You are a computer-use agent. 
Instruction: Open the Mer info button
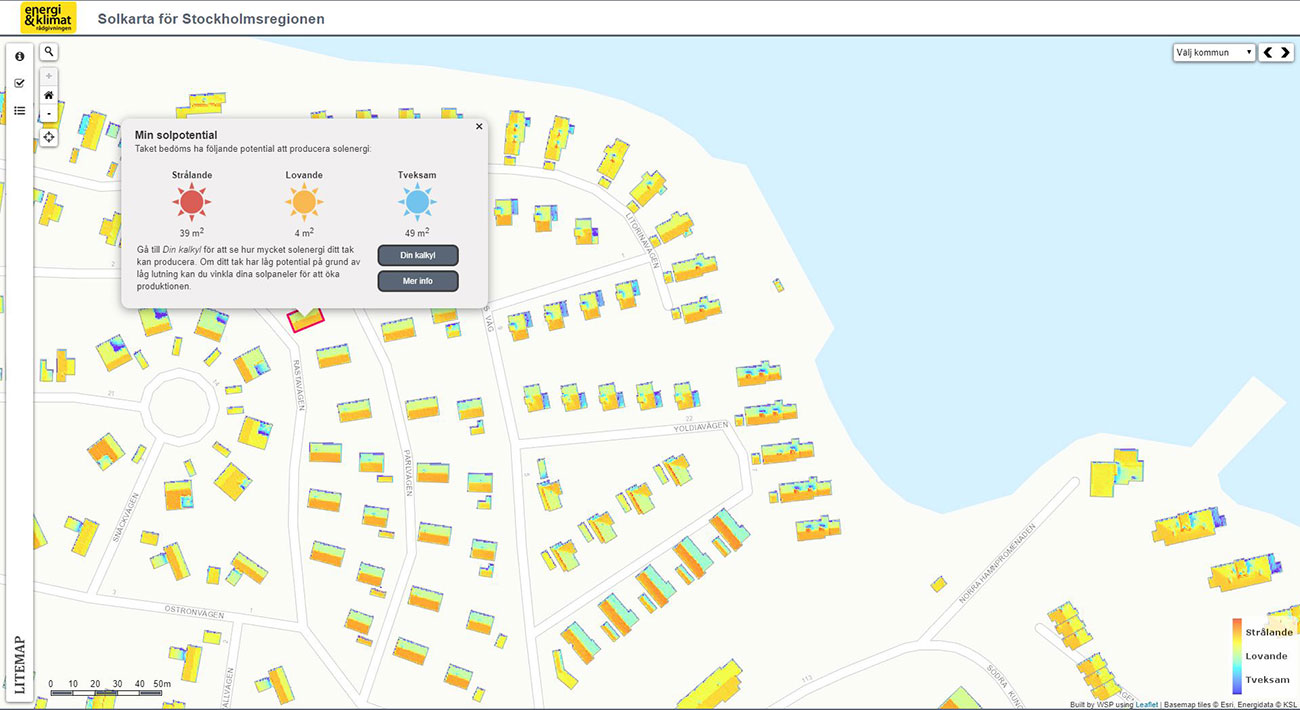(x=418, y=281)
